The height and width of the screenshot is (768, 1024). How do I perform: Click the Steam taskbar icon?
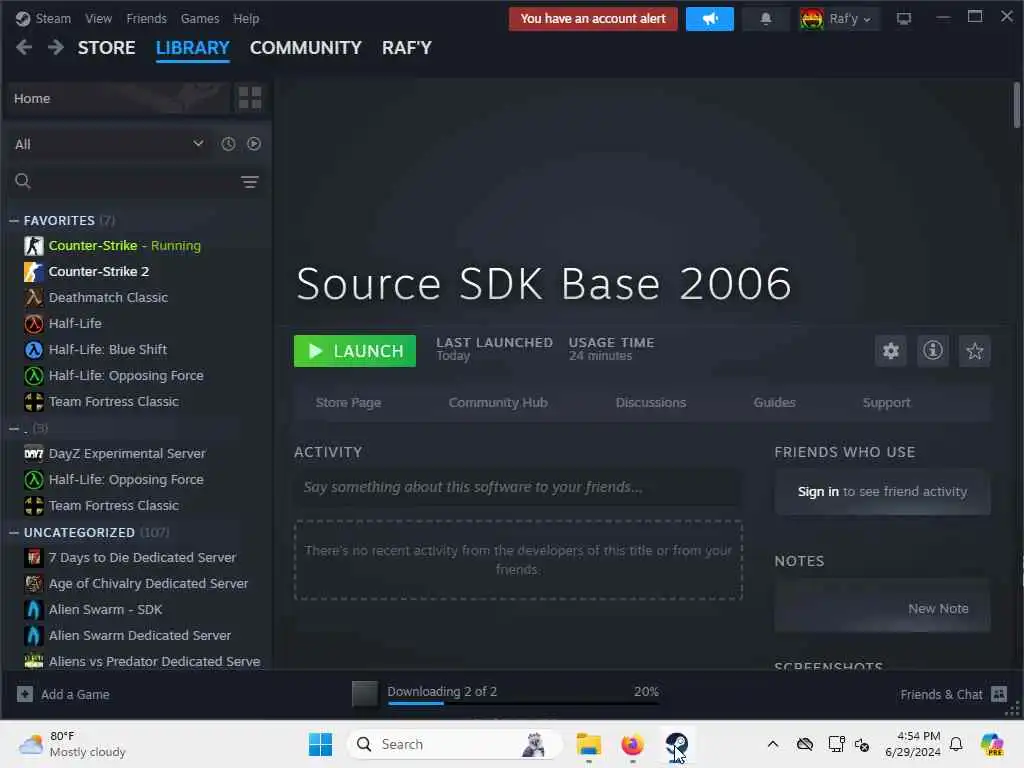click(x=676, y=744)
